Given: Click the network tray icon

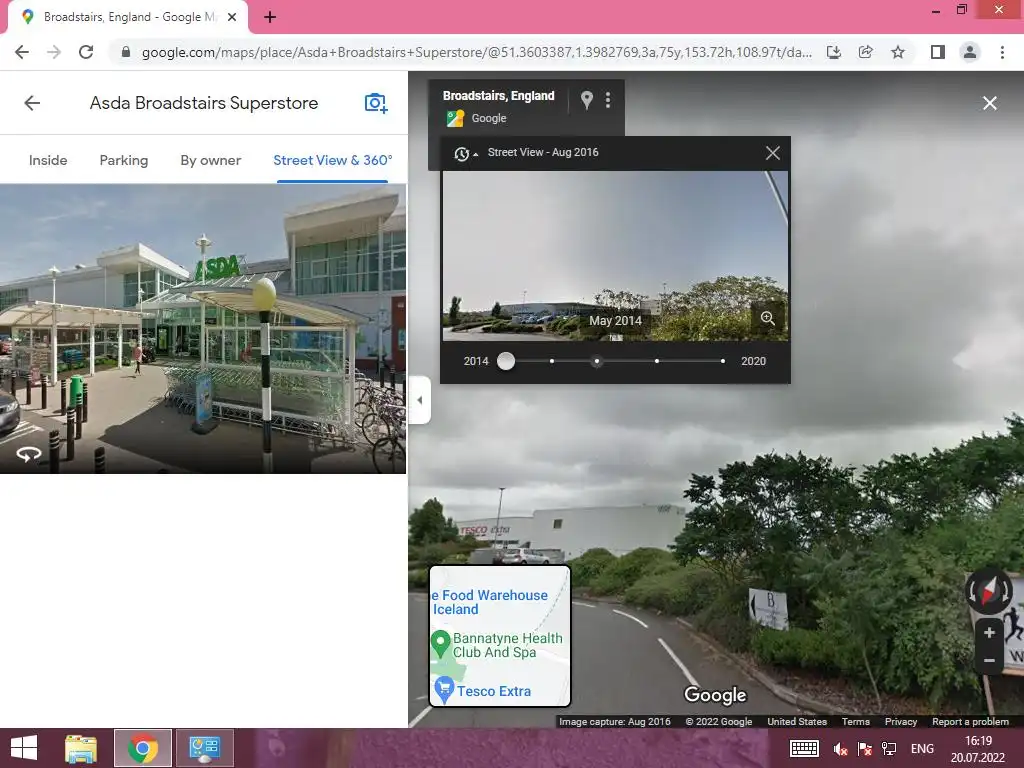Looking at the screenshot, I should point(889,749).
